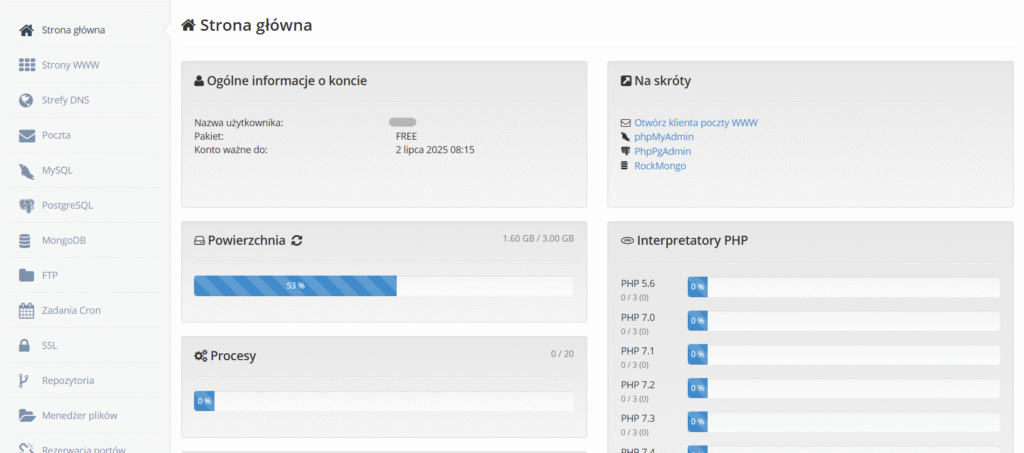Click the link icon beside Interpretatory PHP

(x=627, y=241)
